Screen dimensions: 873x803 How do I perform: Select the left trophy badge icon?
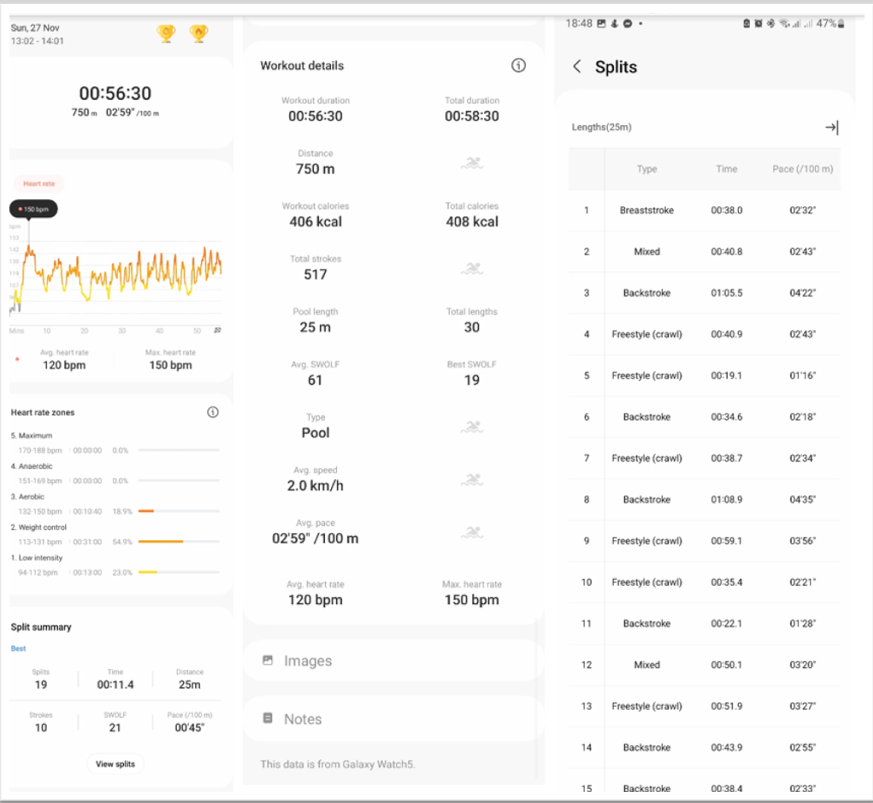pos(166,34)
